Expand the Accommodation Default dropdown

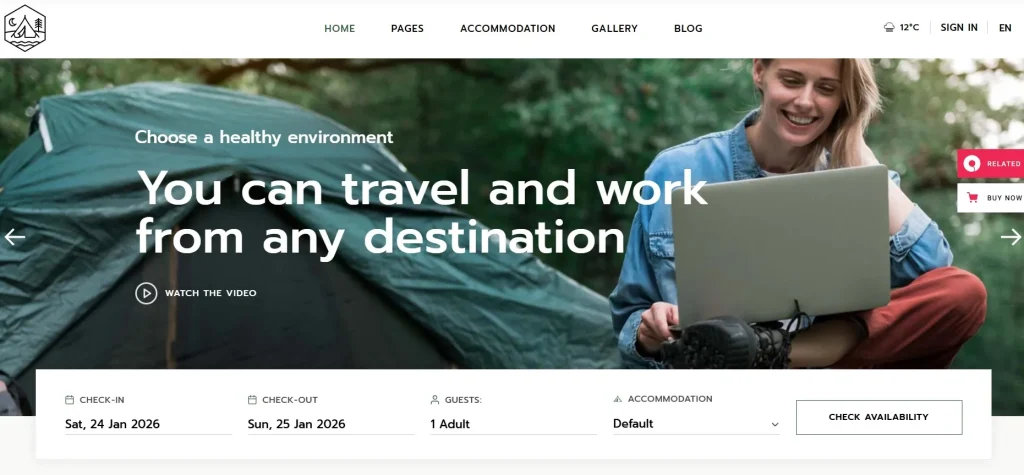[x=696, y=424]
